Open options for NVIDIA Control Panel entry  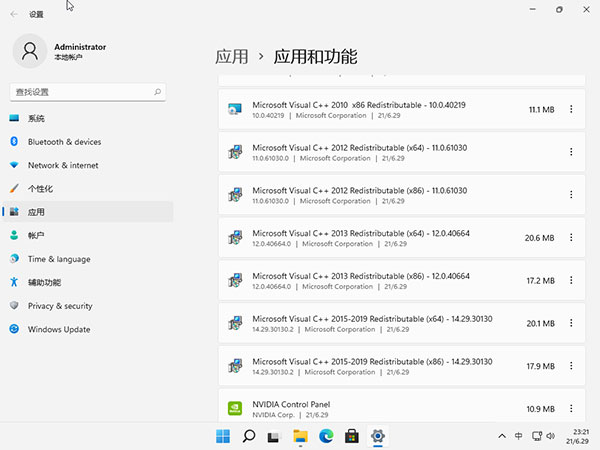571,409
